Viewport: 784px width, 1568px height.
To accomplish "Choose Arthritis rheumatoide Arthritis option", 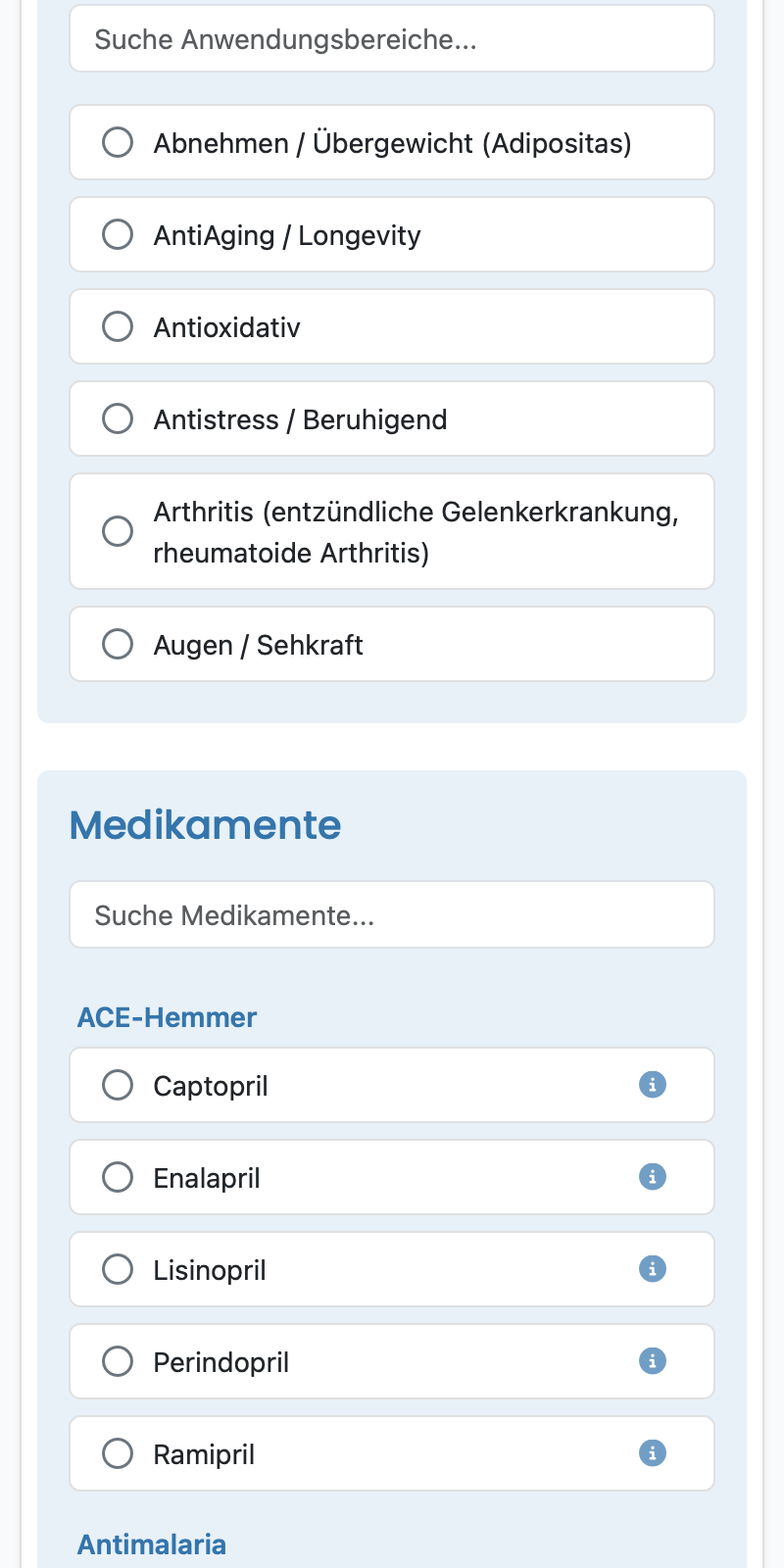I will (118, 531).
